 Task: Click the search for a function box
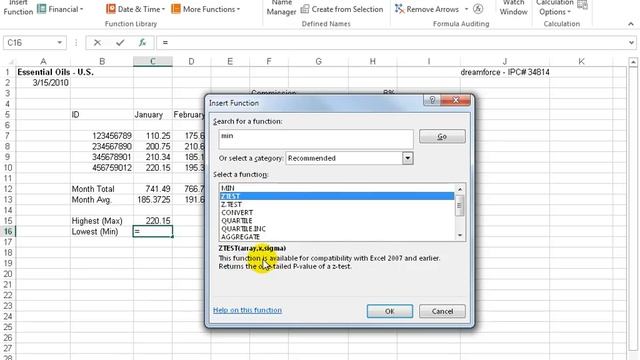(x=316, y=139)
